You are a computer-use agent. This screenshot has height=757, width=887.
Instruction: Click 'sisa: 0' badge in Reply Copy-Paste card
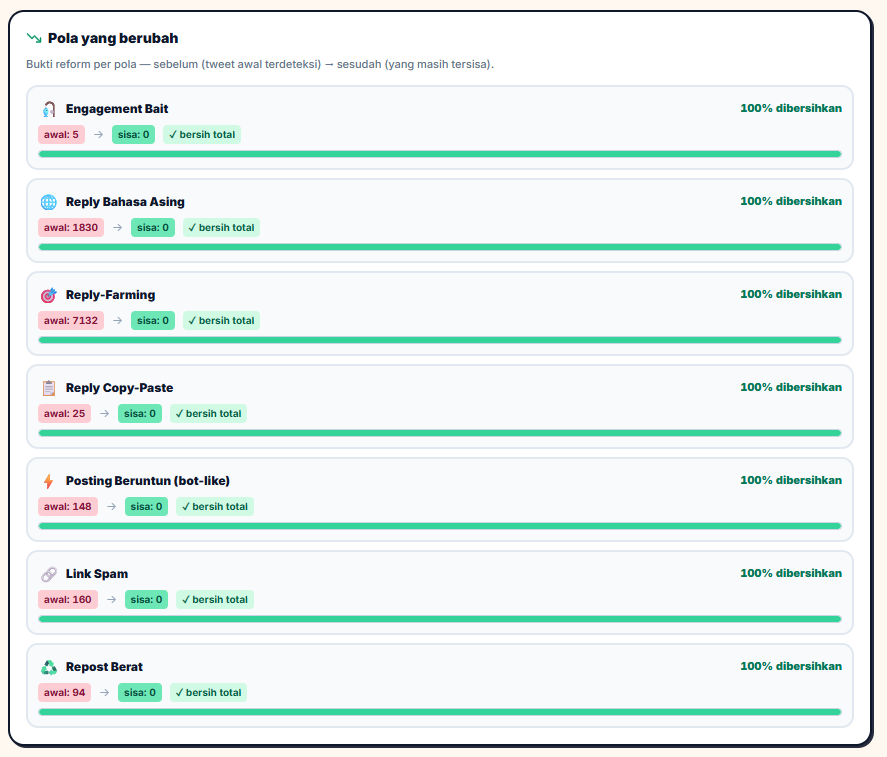[140, 414]
